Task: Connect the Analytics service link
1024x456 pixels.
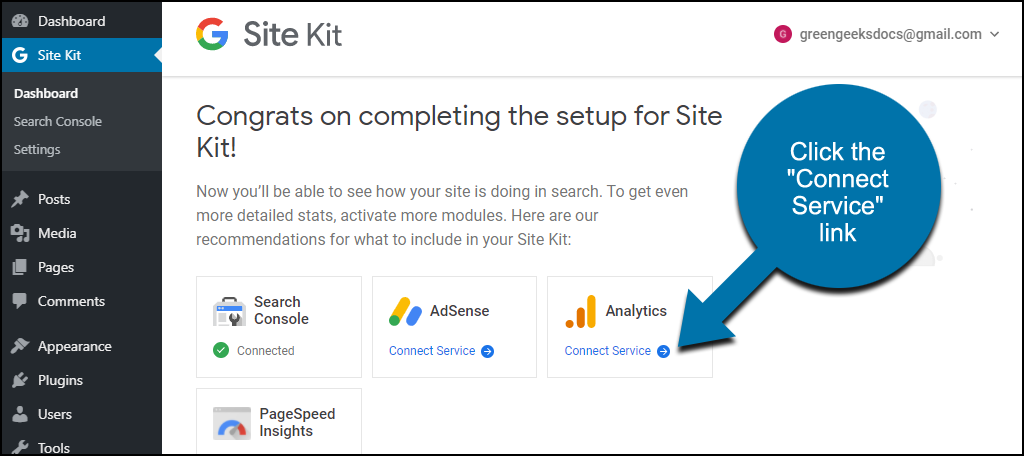Action: (x=607, y=351)
